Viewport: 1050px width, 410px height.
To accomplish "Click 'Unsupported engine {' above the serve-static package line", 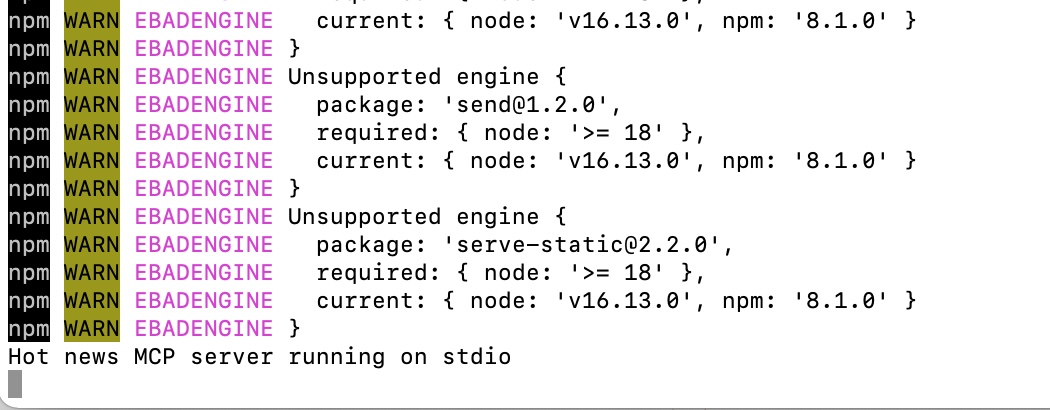I will click(427, 217).
